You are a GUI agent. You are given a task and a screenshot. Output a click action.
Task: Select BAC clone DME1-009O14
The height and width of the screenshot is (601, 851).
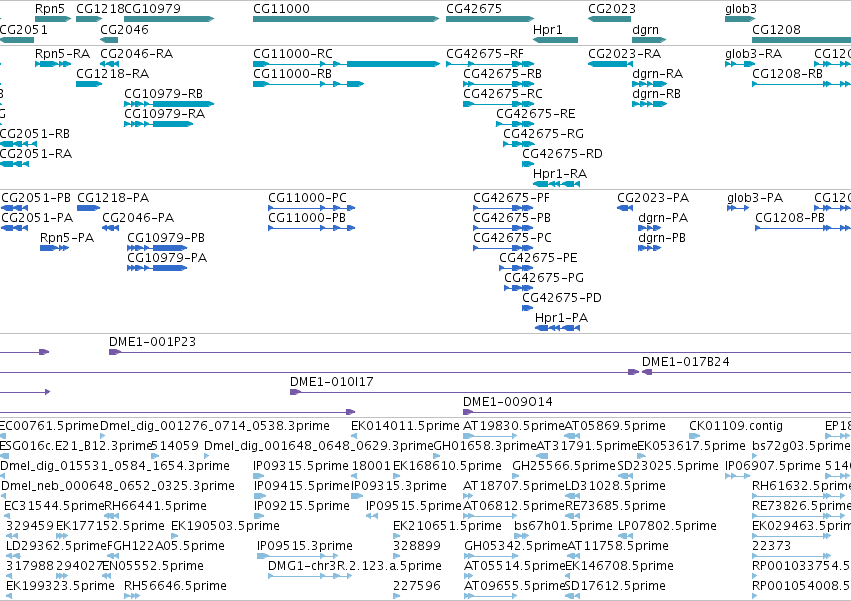click(657, 413)
